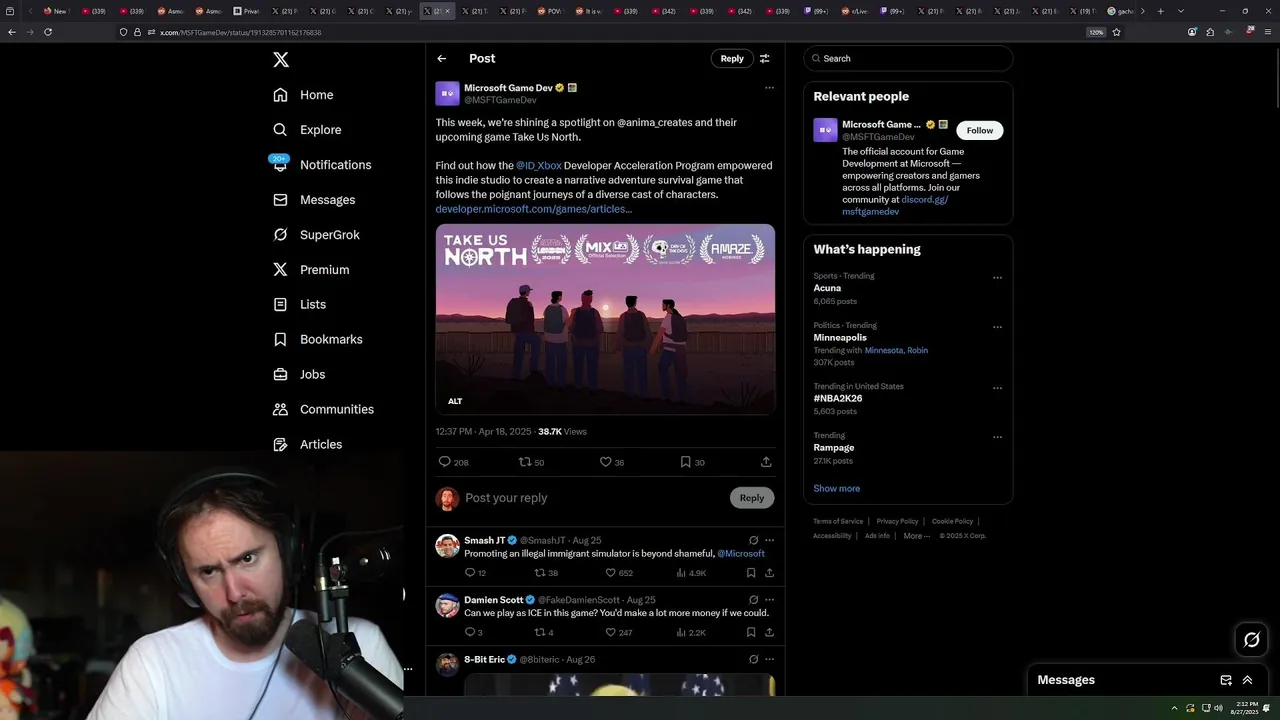Open Premium in the sidebar
This screenshot has width=1280, height=720.
[x=311, y=270]
